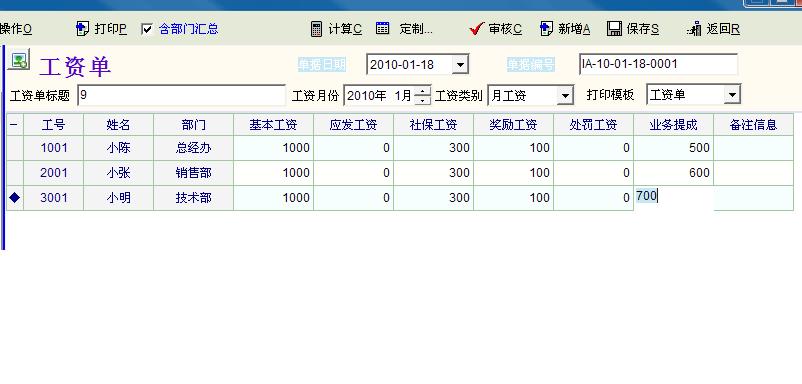The height and width of the screenshot is (384, 802).
Task: Open the 操作O menu
Action: (16, 29)
